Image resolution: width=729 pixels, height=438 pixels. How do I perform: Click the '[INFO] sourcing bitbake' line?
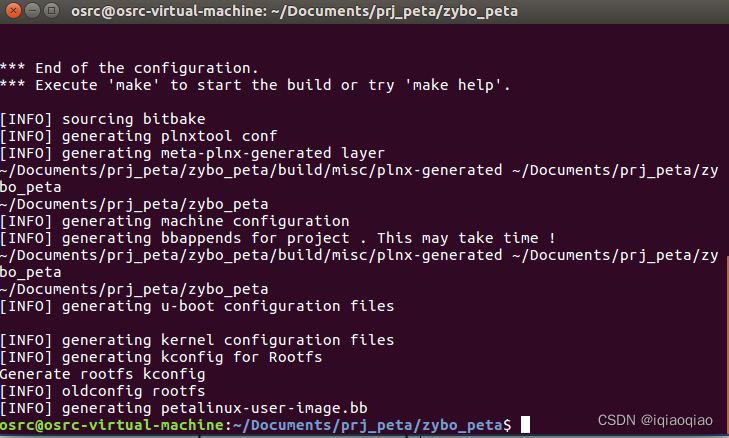[102, 119]
